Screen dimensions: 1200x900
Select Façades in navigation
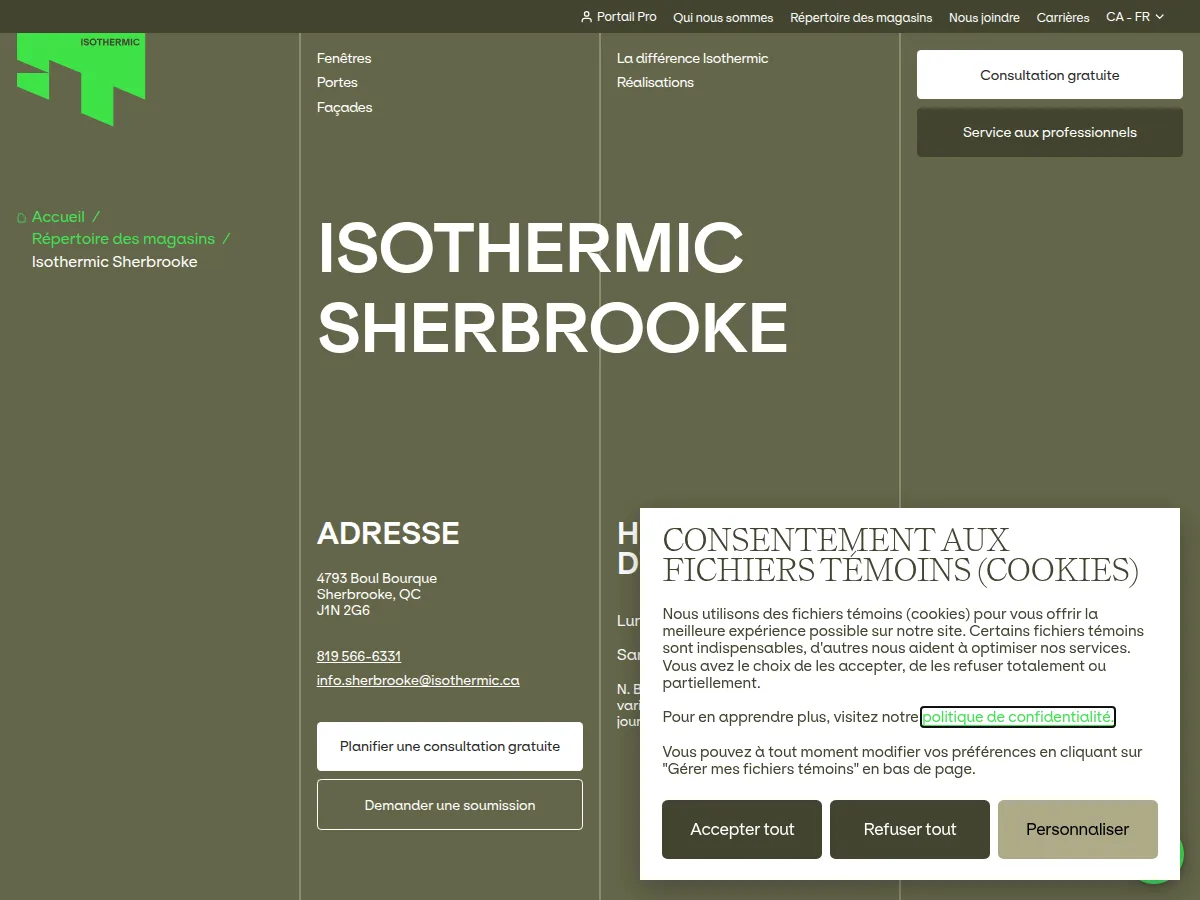[345, 107]
